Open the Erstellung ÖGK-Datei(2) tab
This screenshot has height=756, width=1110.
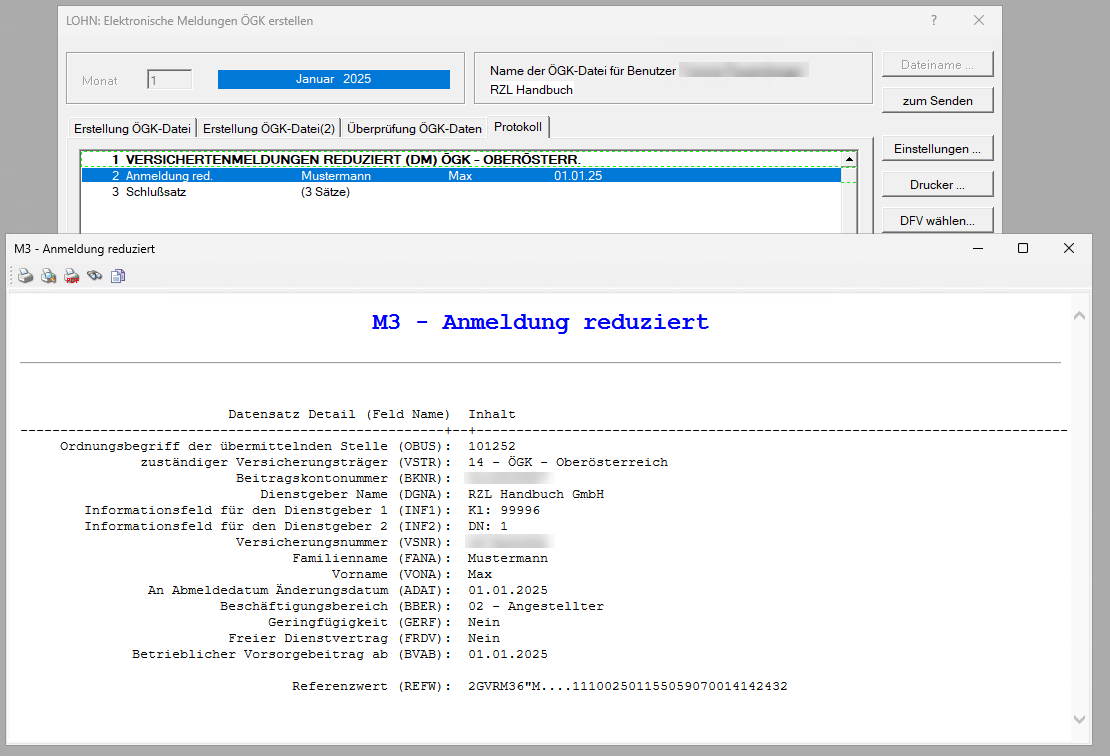coord(268,129)
